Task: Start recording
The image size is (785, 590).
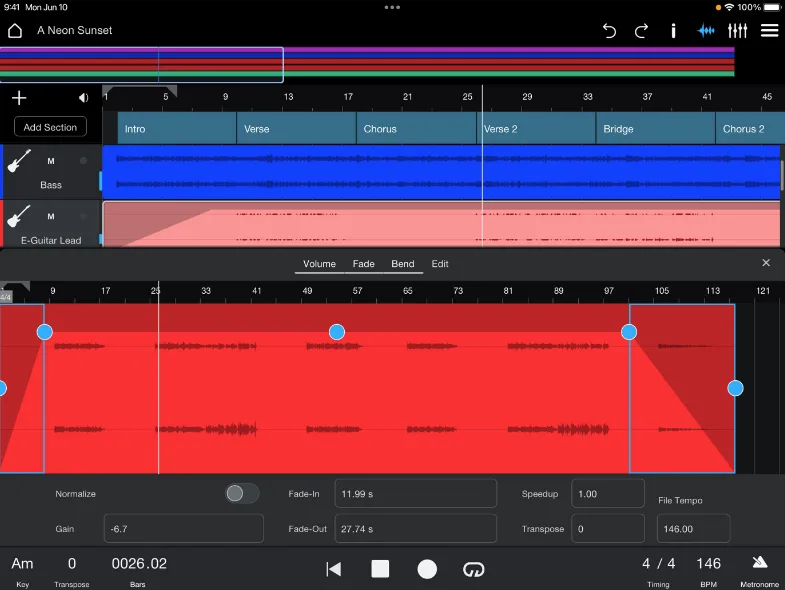Action: tap(427, 569)
